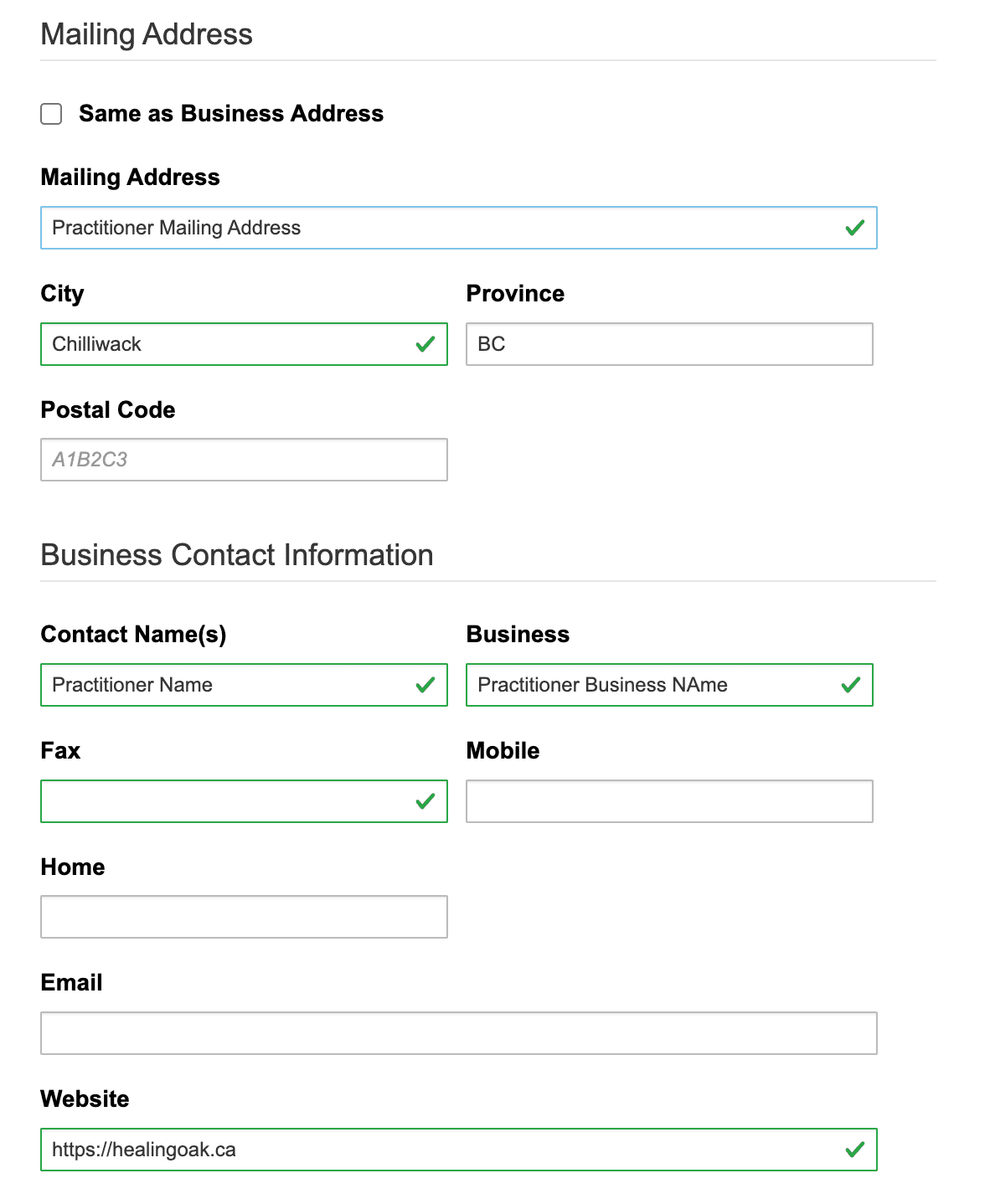The image size is (985, 1204).
Task: Enable Same as Business Address checkbox
Action: click(x=52, y=114)
